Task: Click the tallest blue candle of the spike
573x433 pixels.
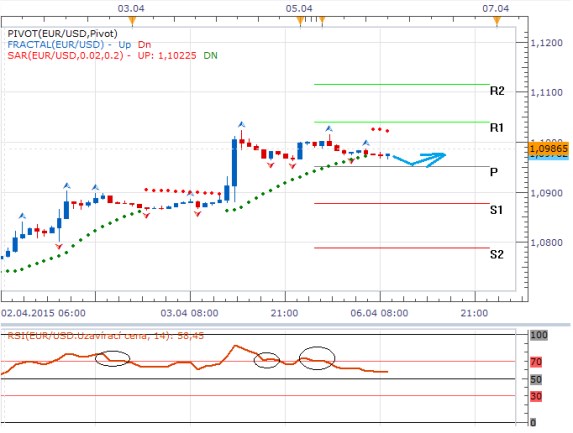Action: click(234, 163)
